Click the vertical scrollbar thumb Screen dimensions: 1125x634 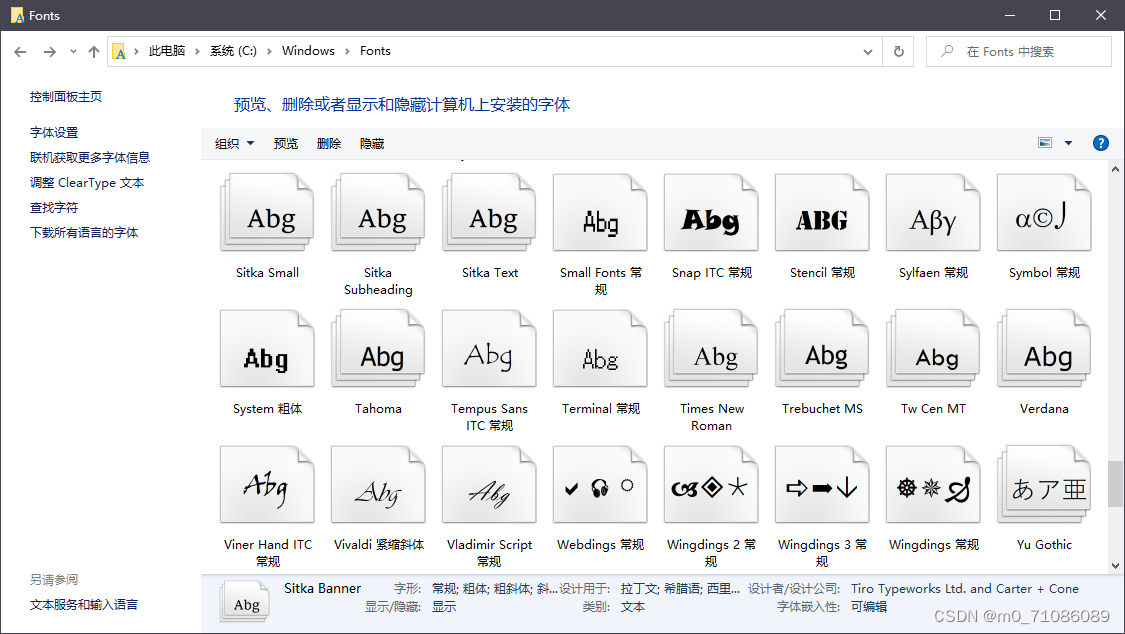(x=1115, y=483)
